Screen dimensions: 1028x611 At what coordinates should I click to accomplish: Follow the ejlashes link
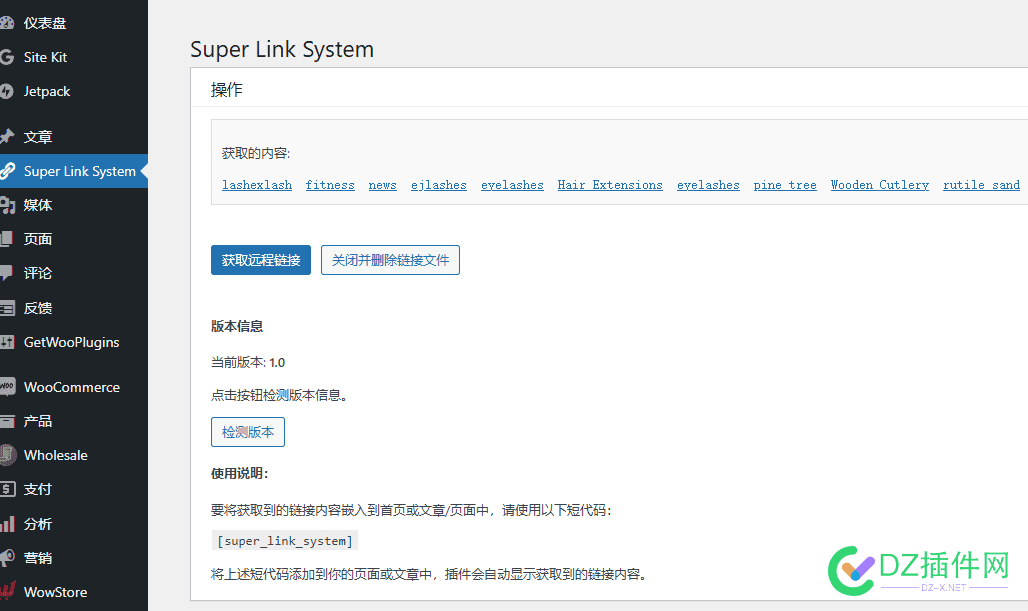tap(439, 185)
